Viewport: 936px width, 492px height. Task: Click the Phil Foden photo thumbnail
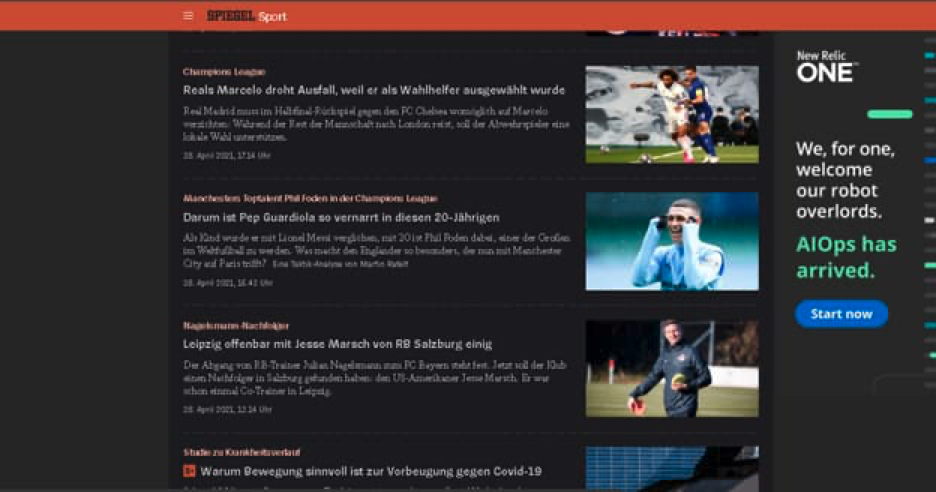[672, 241]
